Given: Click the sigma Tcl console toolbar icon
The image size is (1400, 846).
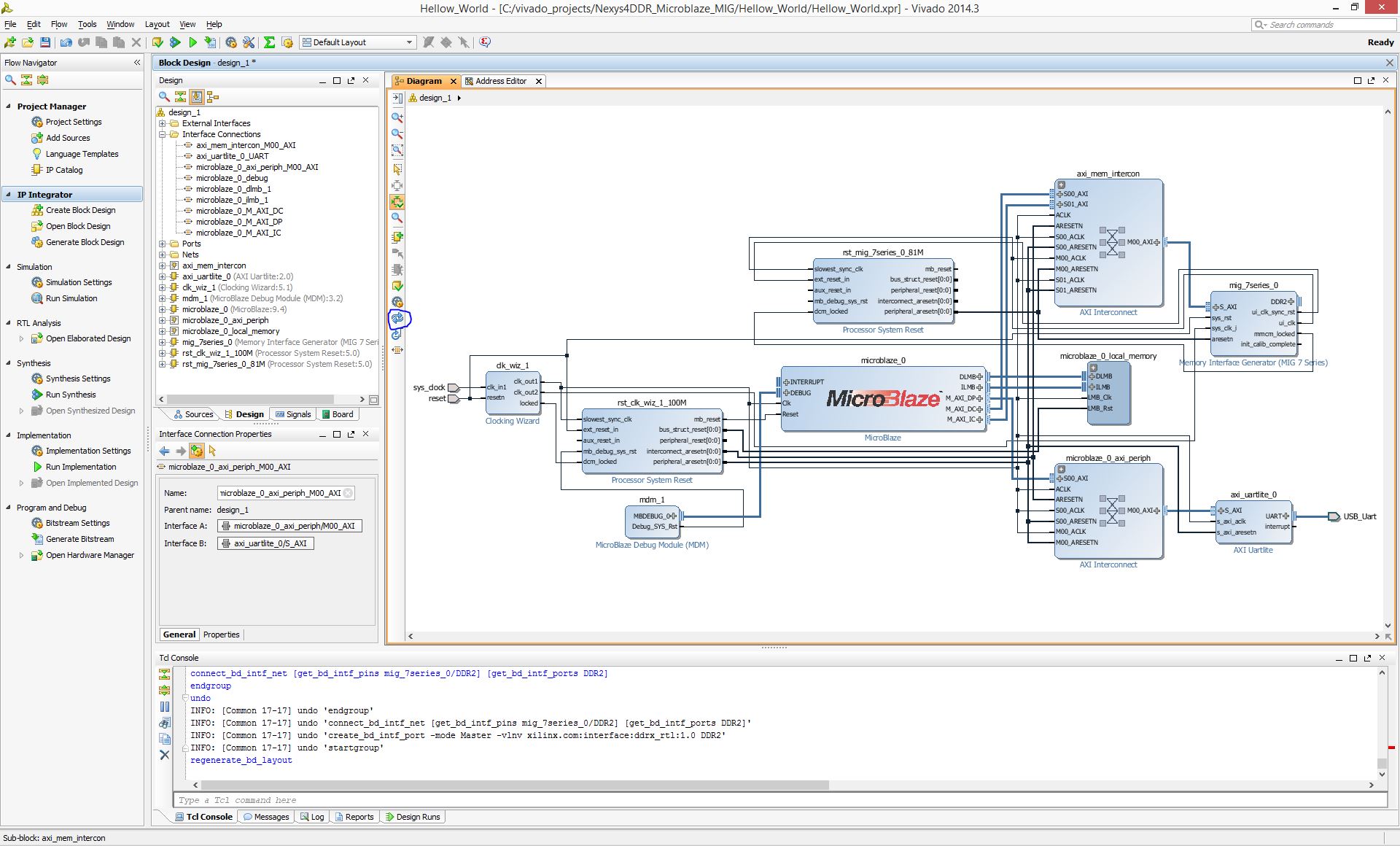Looking at the screenshot, I should click(x=269, y=42).
